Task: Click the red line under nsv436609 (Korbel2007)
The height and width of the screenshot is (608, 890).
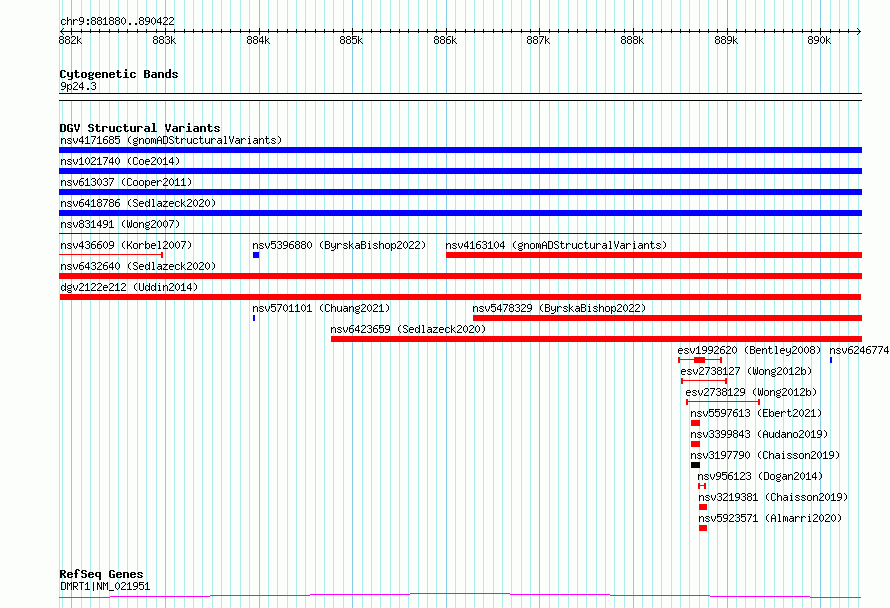Action: (111, 255)
